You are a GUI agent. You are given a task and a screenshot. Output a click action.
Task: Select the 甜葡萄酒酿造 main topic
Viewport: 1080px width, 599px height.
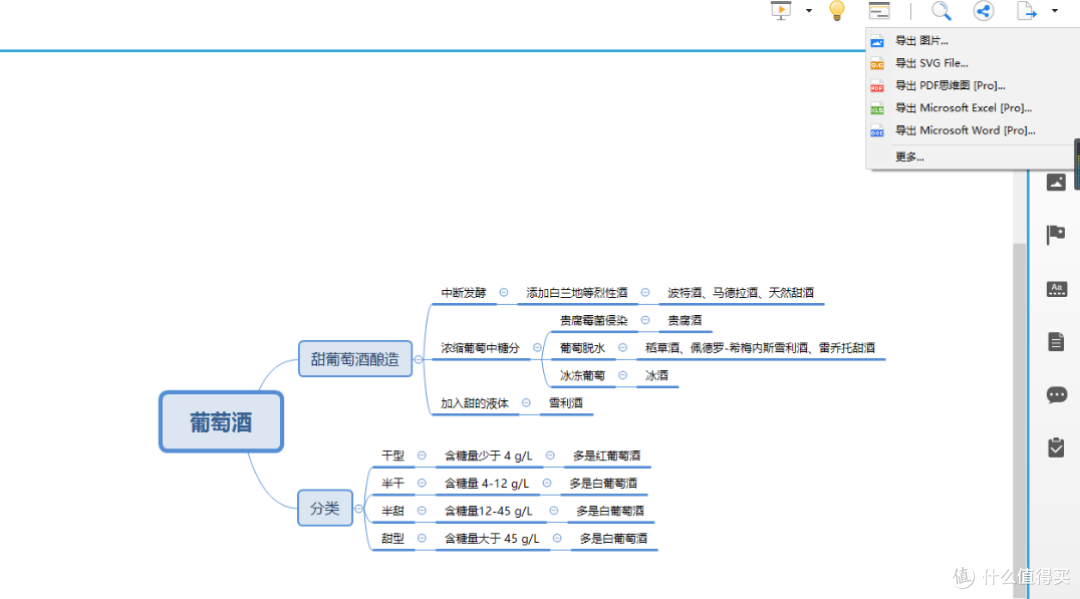click(x=355, y=359)
